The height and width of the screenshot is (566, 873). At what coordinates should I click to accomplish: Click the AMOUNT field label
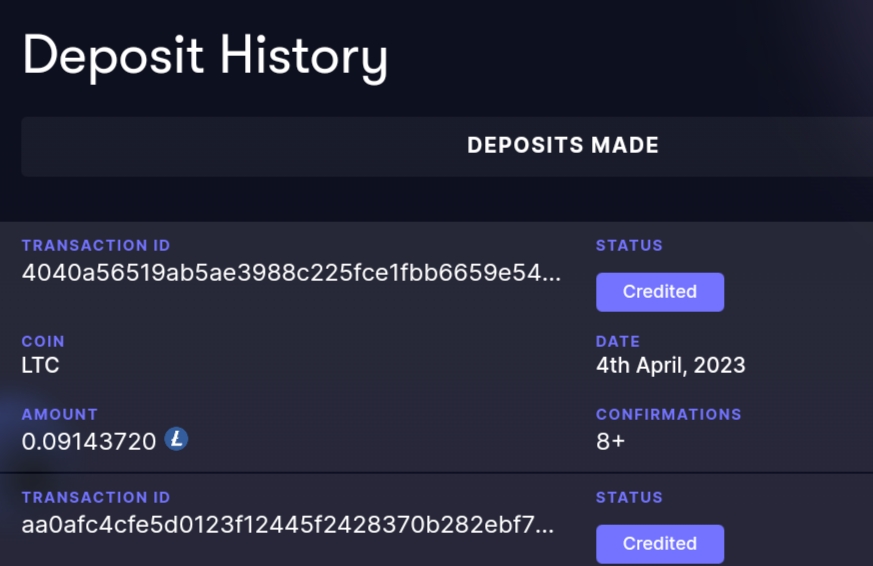60,415
